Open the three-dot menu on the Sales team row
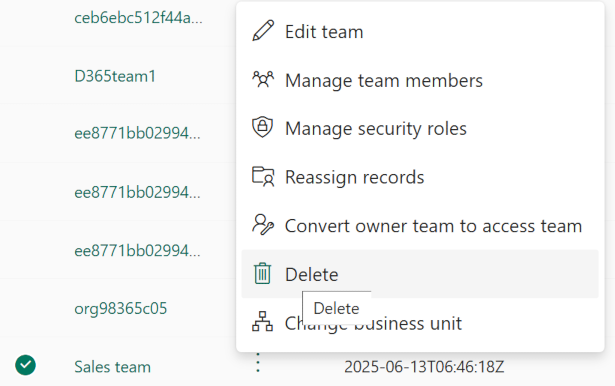615x386 pixels. [258, 362]
